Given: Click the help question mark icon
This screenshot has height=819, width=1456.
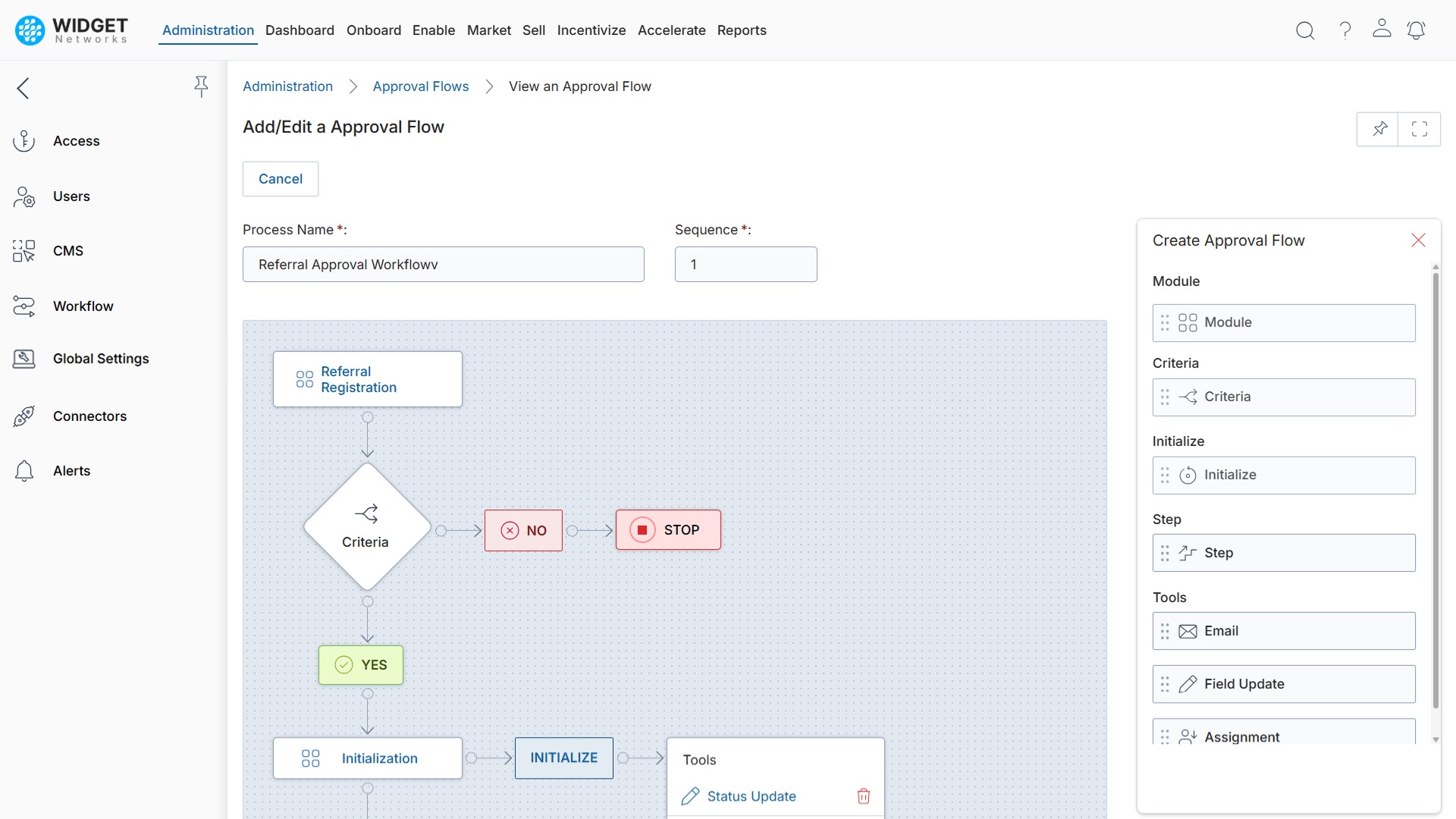Looking at the screenshot, I should [1345, 30].
